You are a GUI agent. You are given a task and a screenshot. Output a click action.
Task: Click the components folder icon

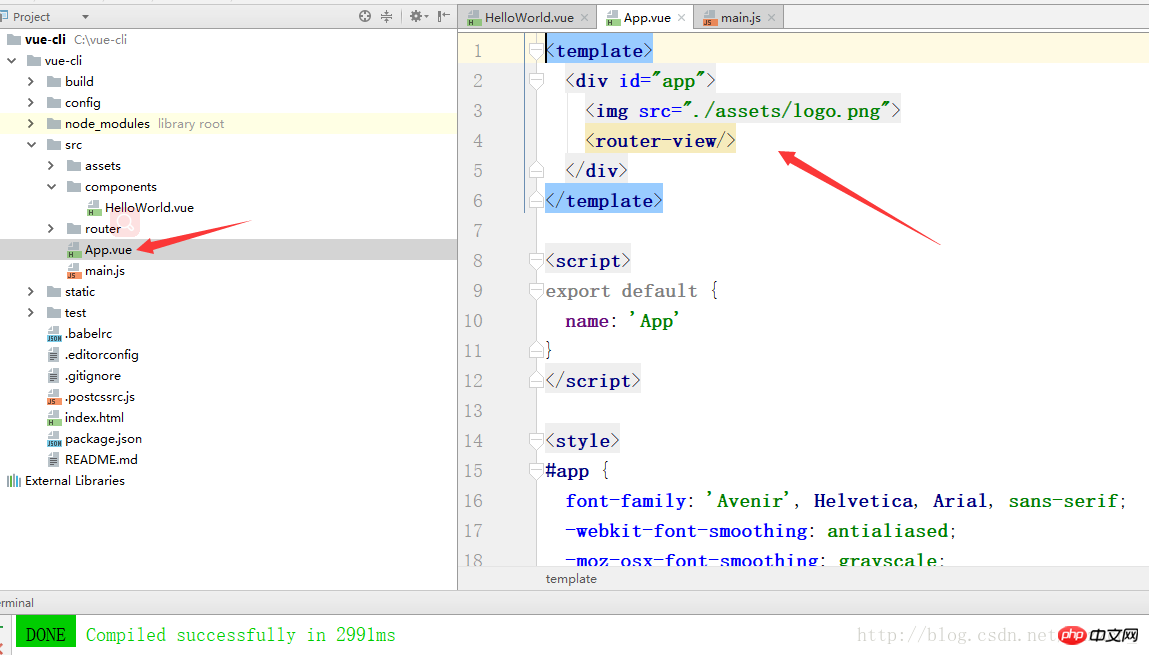click(74, 187)
